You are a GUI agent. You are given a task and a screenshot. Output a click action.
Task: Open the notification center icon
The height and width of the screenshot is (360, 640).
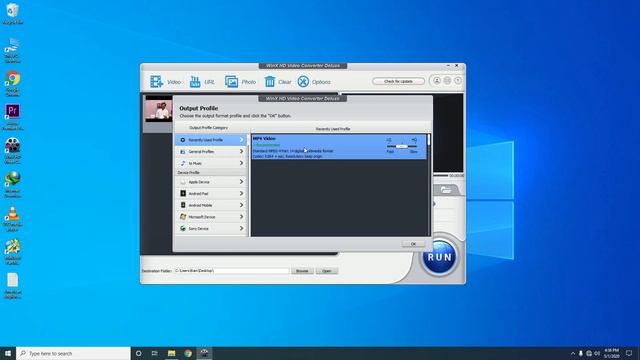point(629,353)
